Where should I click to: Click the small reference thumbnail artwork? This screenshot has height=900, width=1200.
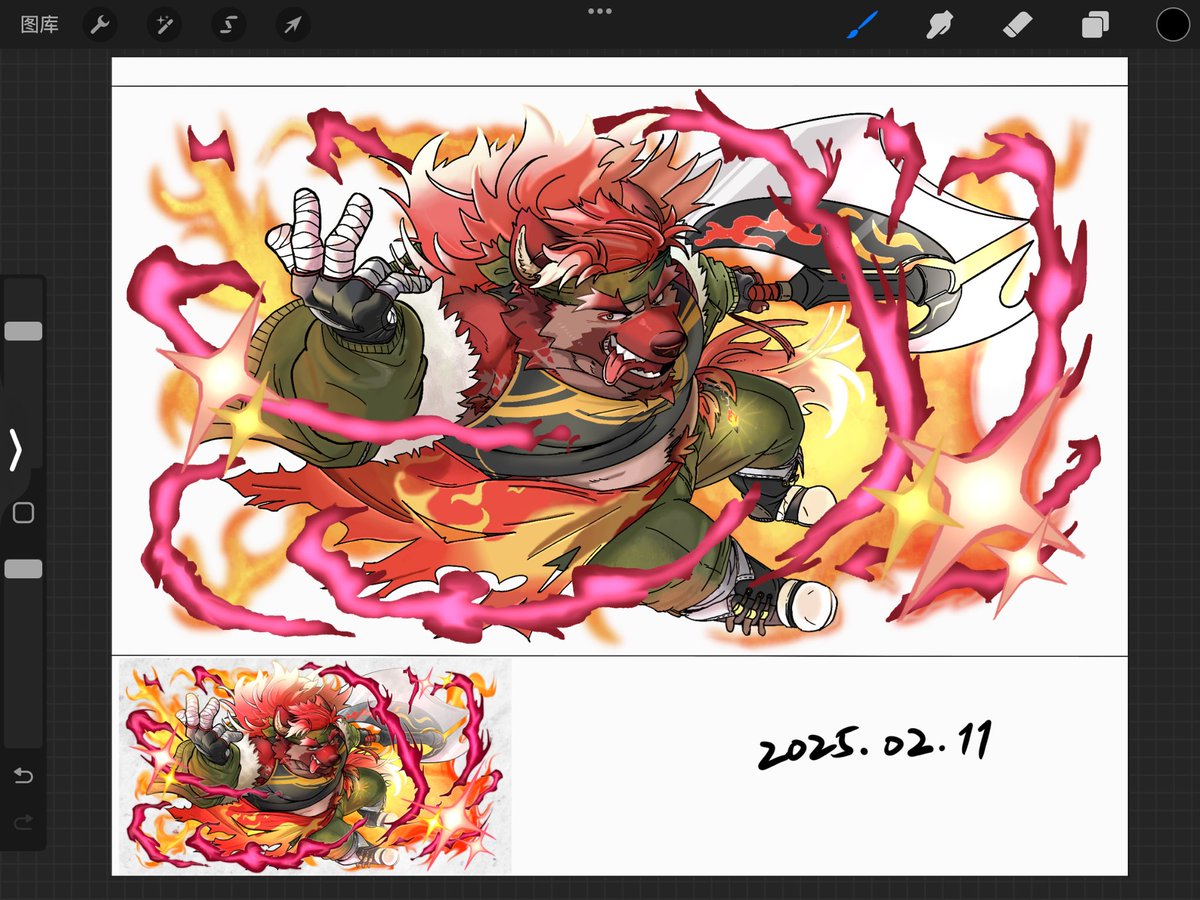pyautogui.click(x=315, y=764)
